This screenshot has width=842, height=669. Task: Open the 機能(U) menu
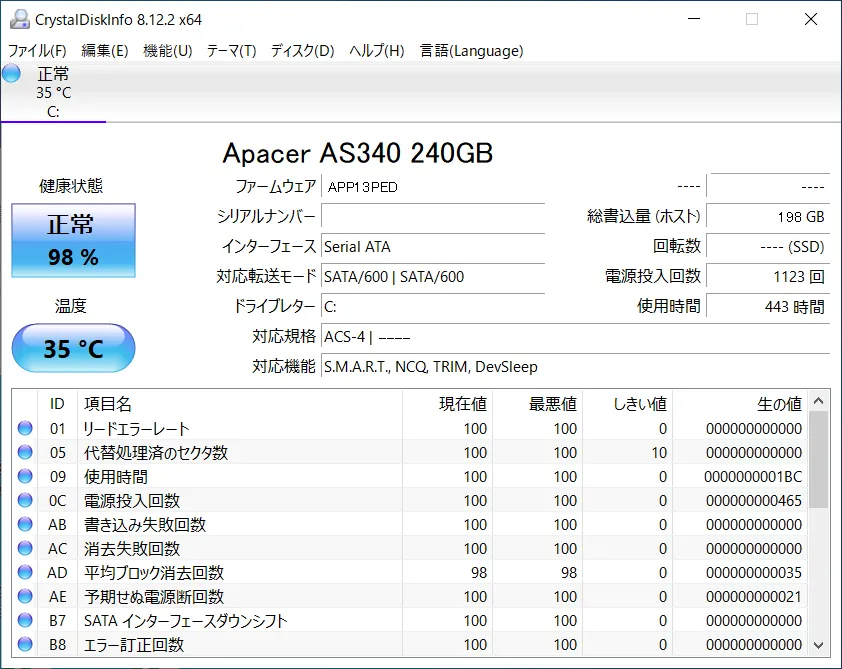(168, 50)
